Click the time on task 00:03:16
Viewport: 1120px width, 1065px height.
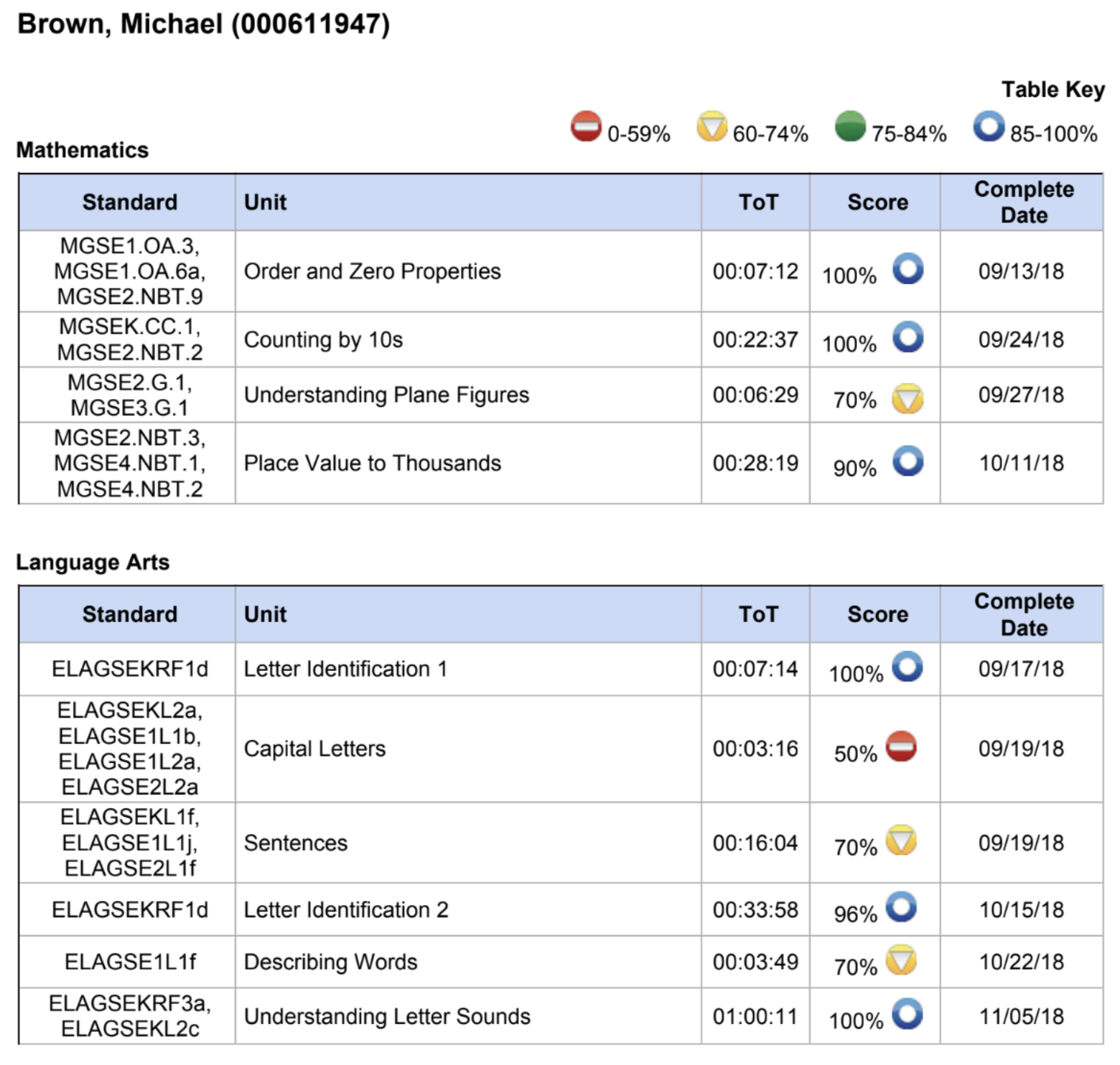click(x=755, y=749)
